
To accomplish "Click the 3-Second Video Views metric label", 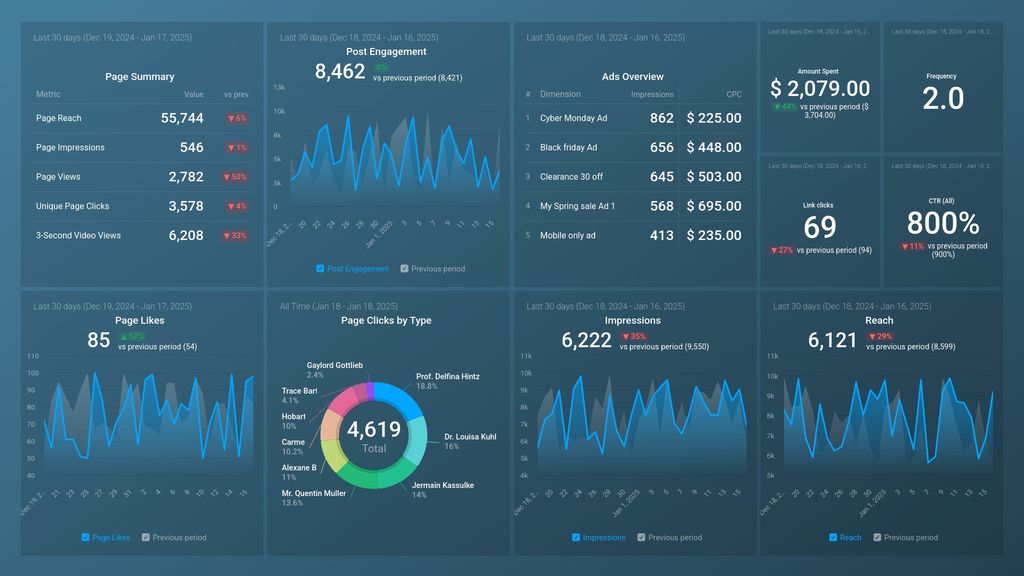I will pyautogui.click(x=78, y=236).
